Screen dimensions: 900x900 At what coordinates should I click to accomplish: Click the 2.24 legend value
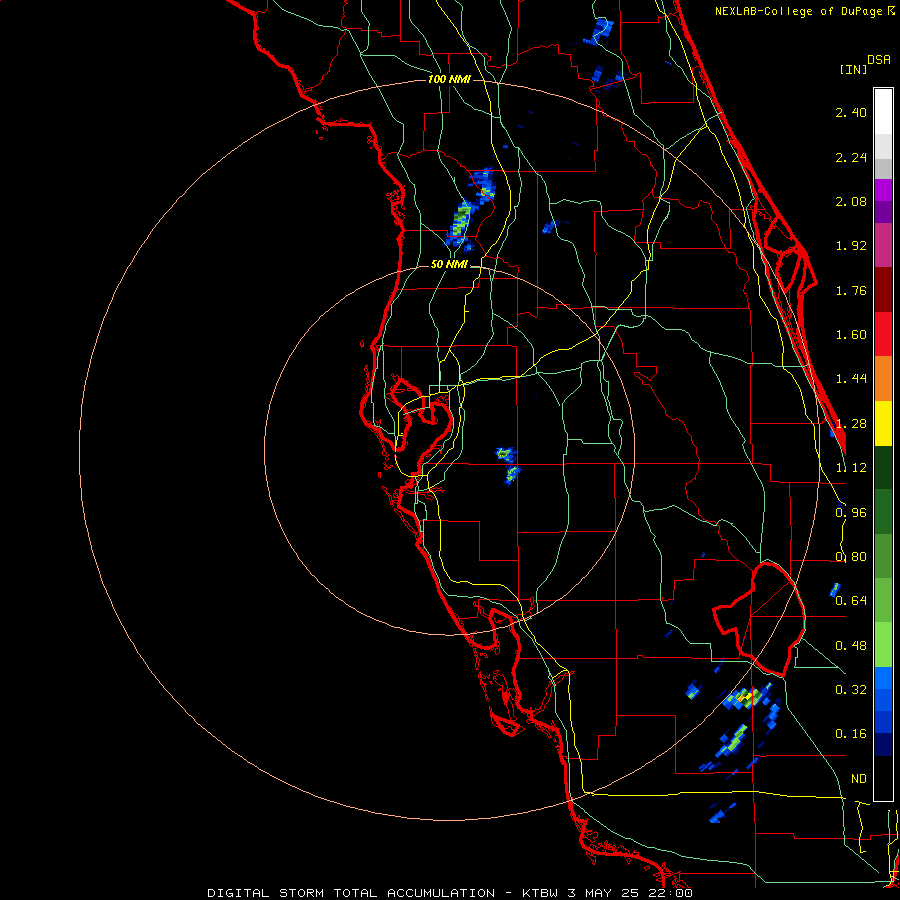851,157
